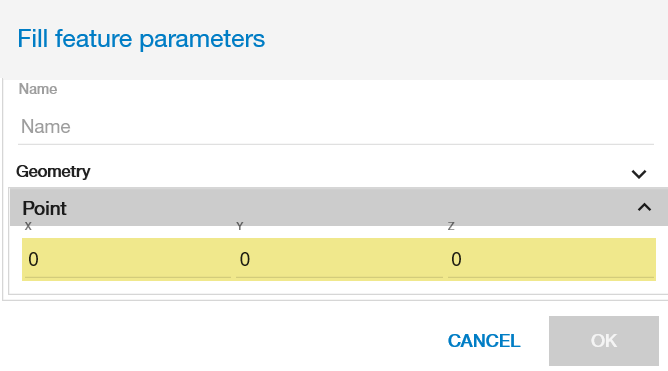Click the Z label above last field
The height and width of the screenshot is (371, 668).
(451, 226)
